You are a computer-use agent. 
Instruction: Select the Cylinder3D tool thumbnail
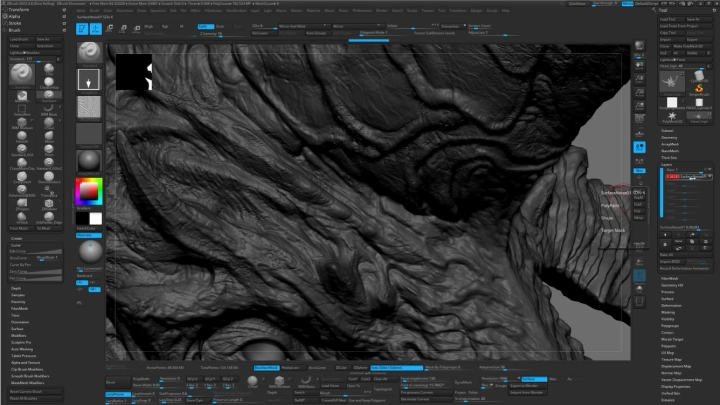(699, 77)
